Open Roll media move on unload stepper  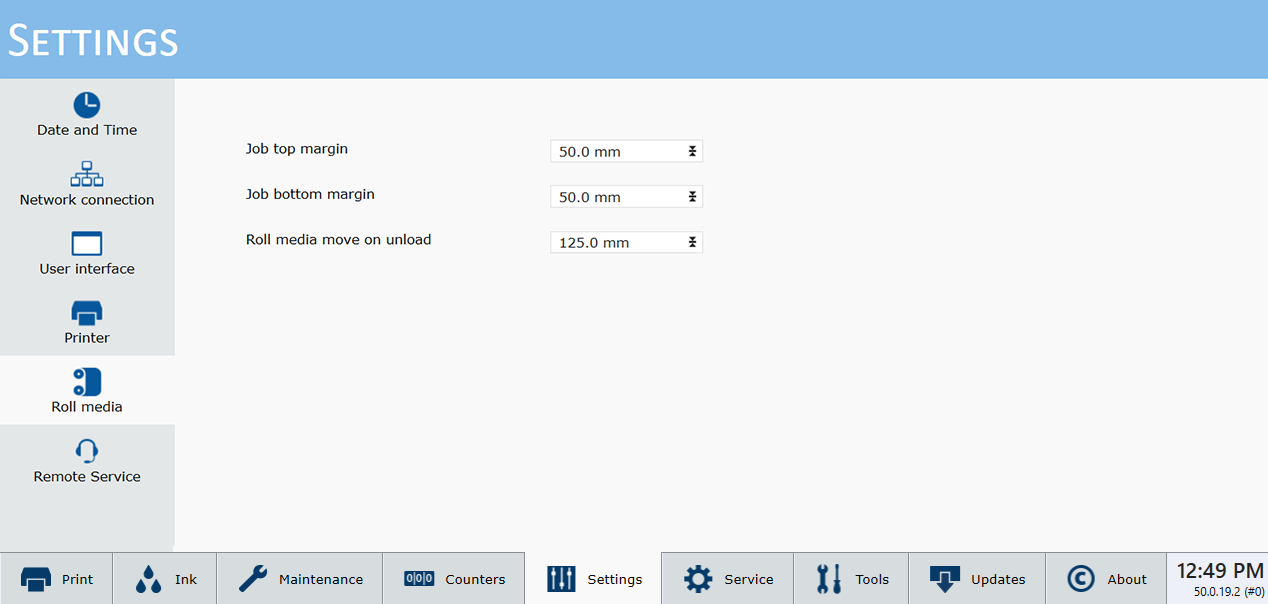(x=691, y=243)
